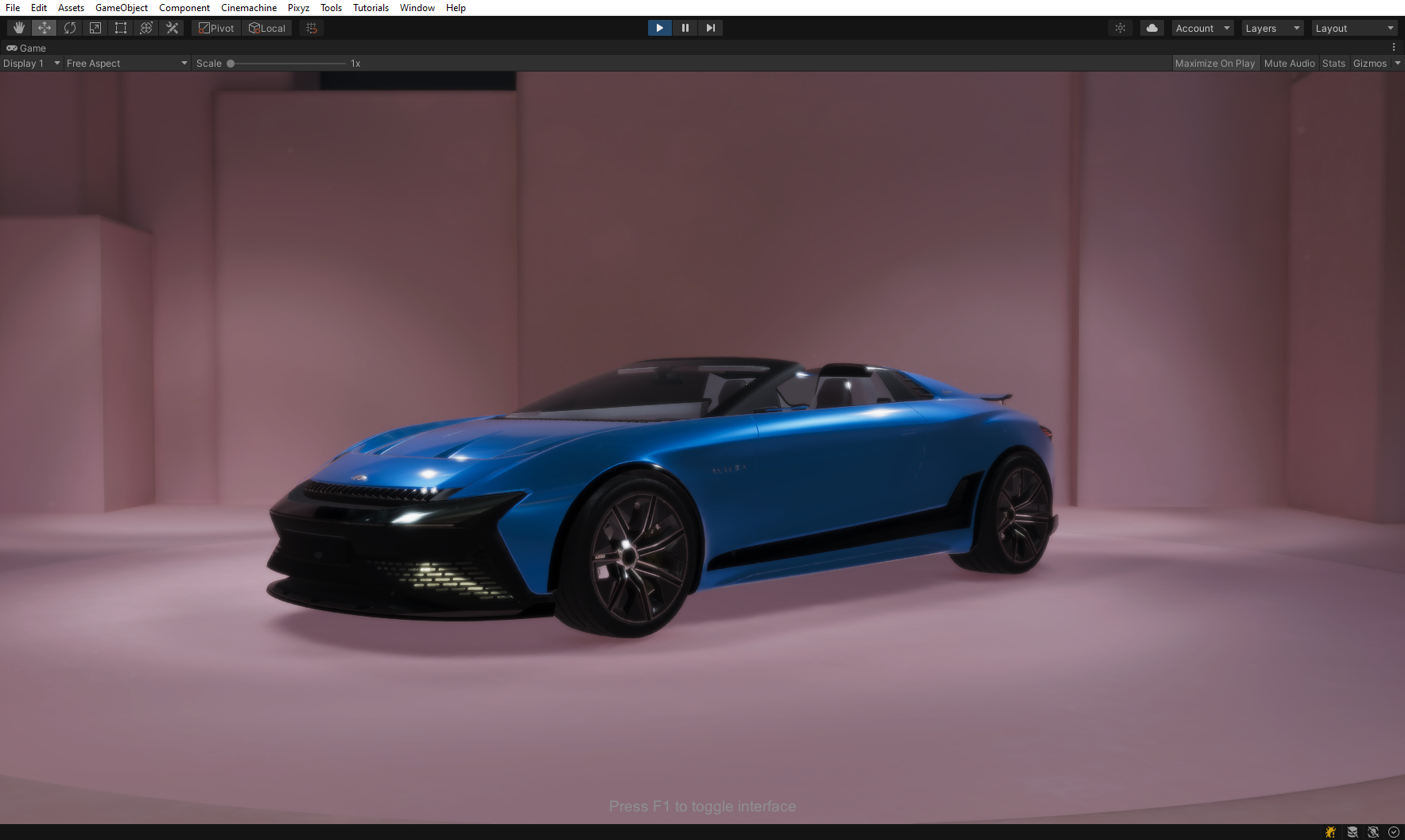Mute audio in the Game view

click(1289, 63)
